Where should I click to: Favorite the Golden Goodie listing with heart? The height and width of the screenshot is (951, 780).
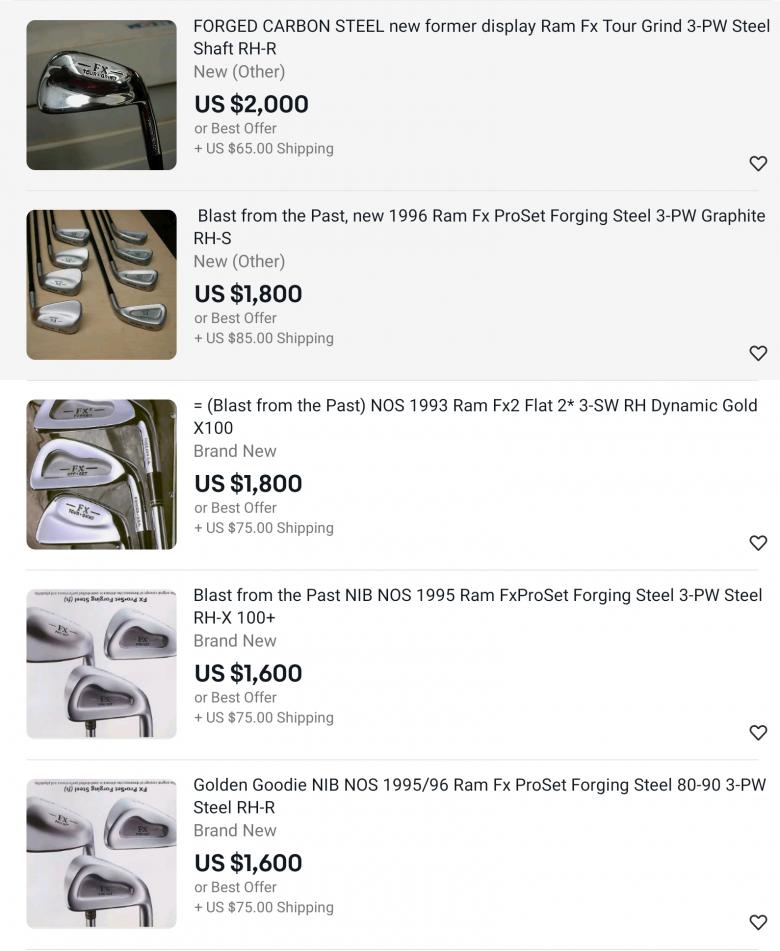coord(758,922)
